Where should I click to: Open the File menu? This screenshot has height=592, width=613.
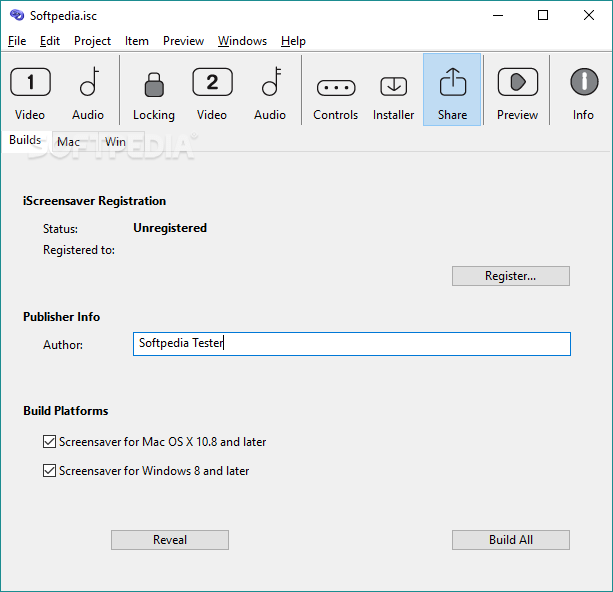point(17,41)
